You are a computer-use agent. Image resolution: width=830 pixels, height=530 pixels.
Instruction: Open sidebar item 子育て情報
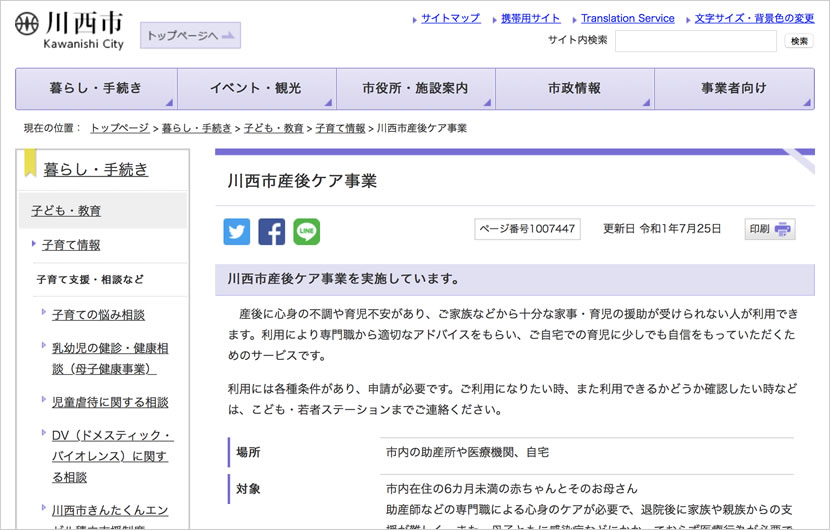[x=71, y=245]
